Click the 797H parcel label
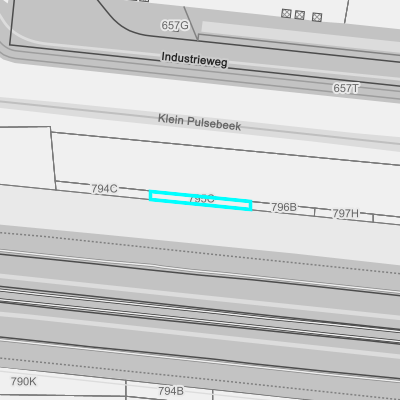 point(346,213)
